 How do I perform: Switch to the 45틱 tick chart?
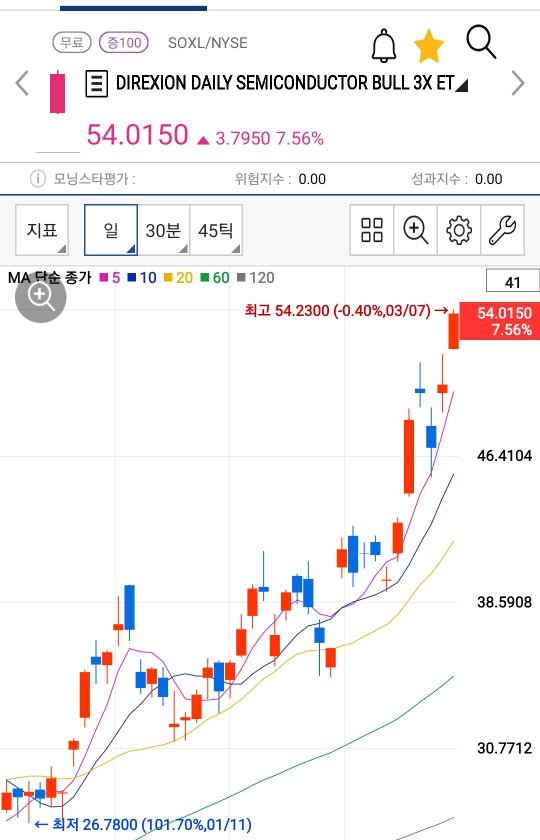(x=216, y=230)
